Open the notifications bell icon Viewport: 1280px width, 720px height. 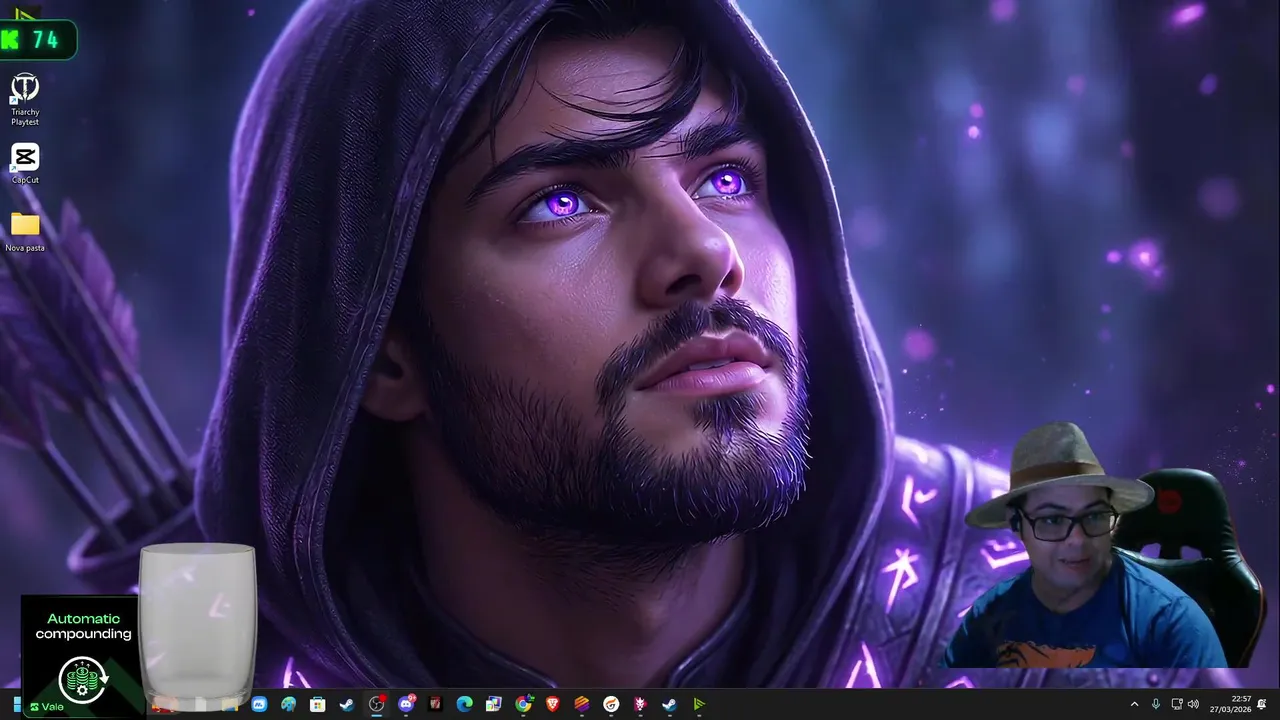tap(1262, 704)
